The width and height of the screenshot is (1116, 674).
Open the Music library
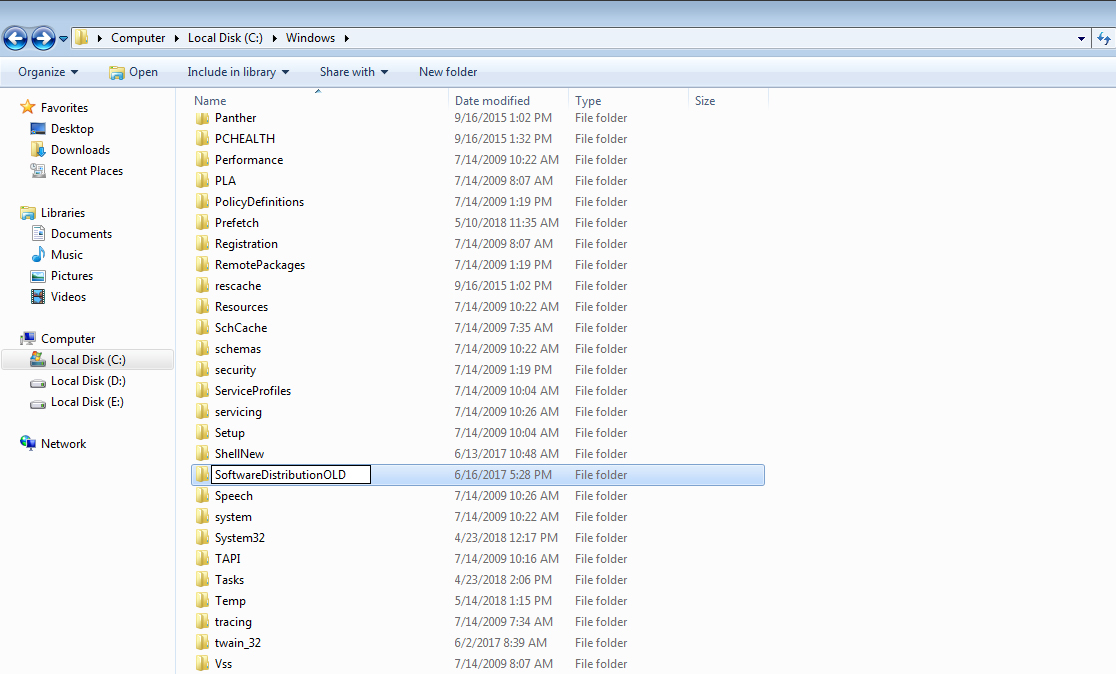(x=67, y=255)
